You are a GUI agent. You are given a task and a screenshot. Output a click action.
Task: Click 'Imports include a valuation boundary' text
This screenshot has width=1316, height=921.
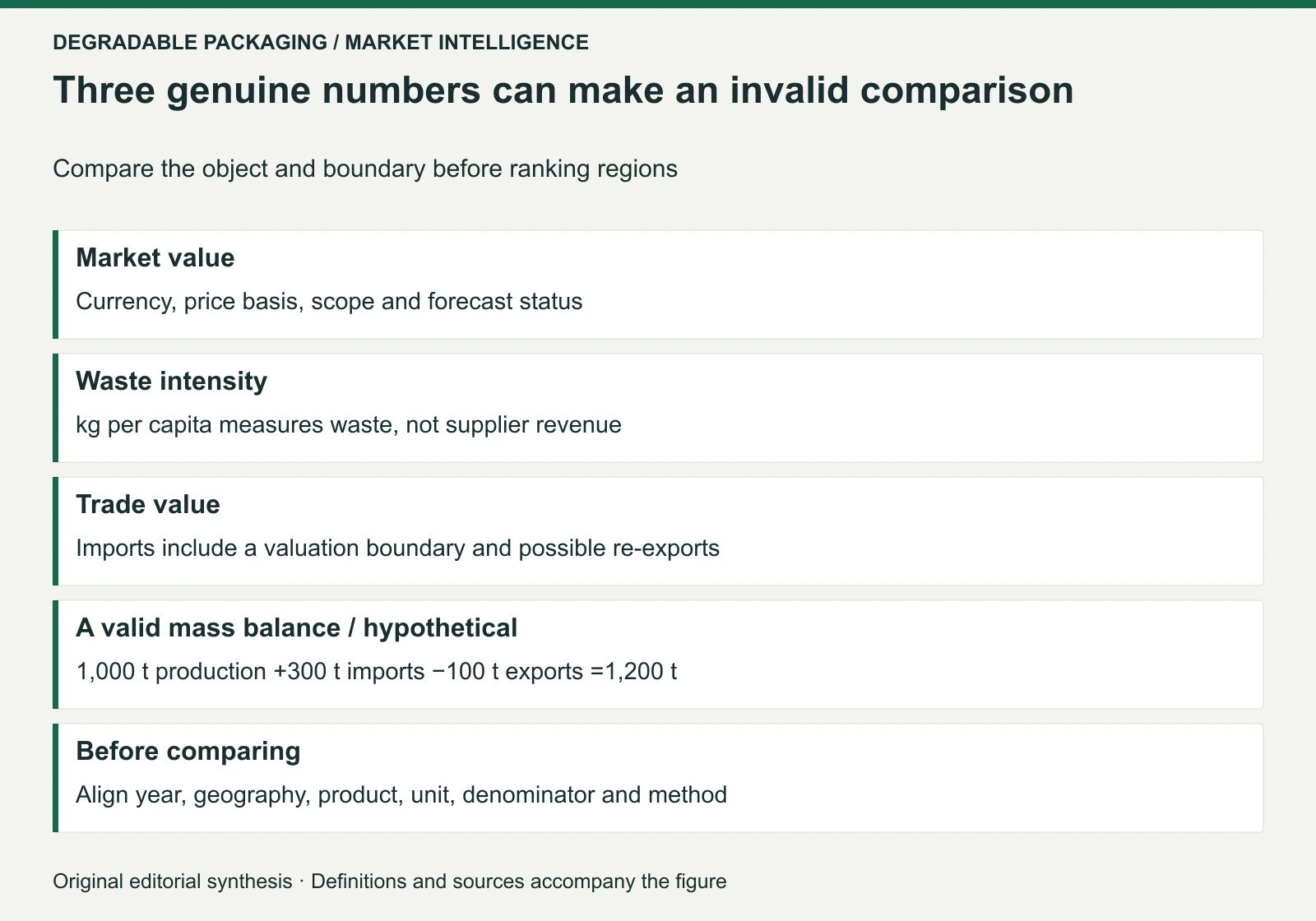[x=397, y=548]
